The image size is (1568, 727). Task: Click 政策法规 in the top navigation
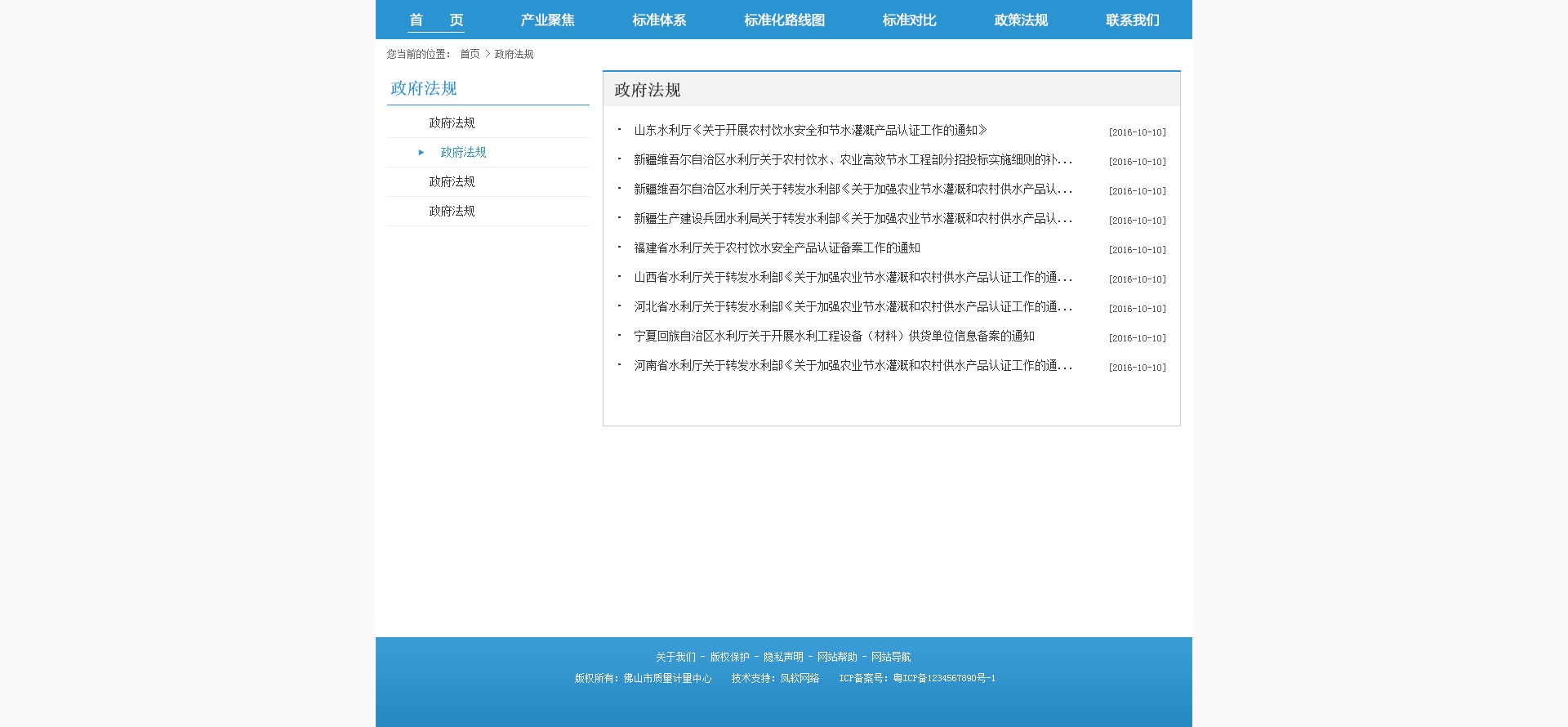1021,20
